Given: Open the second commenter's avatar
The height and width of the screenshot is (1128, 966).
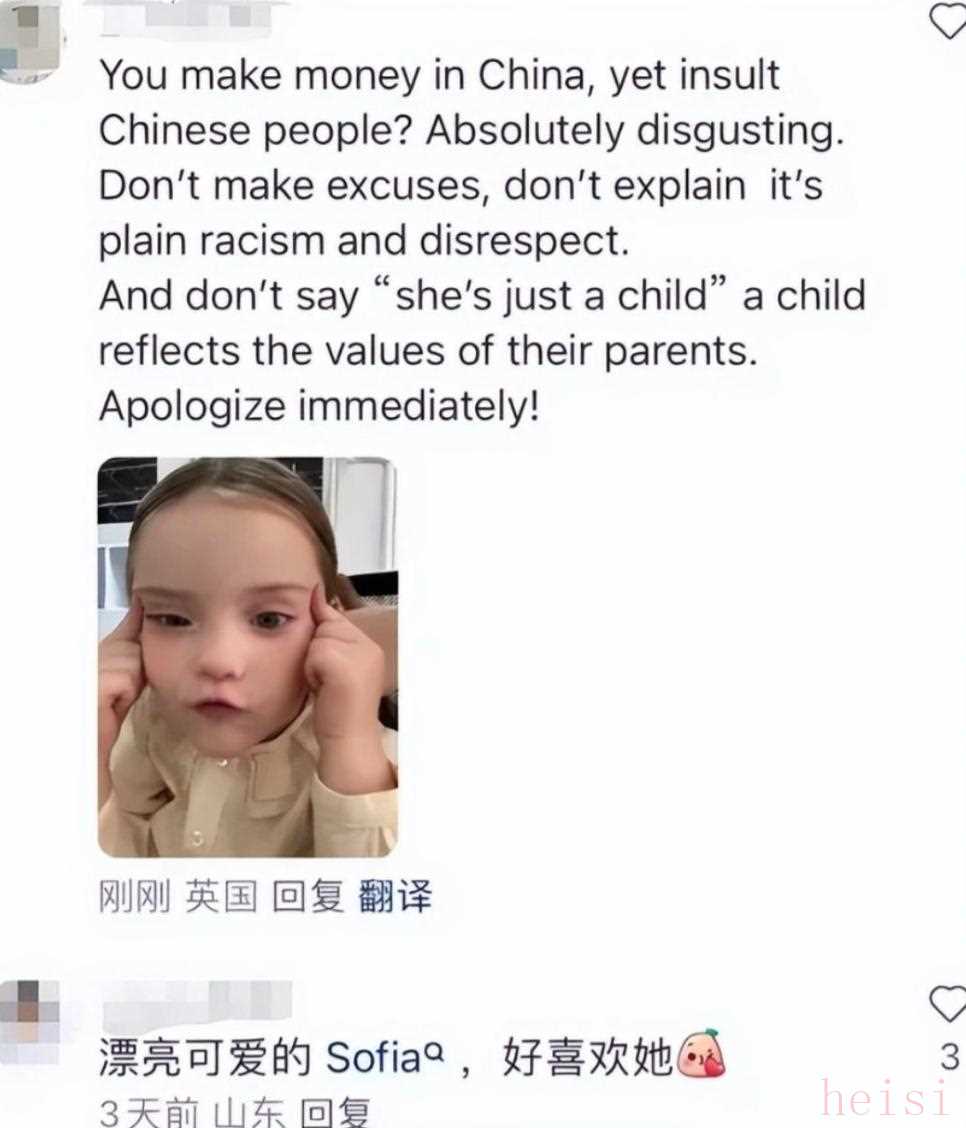Looking at the screenshot, I should click(x=30, y=1022).
